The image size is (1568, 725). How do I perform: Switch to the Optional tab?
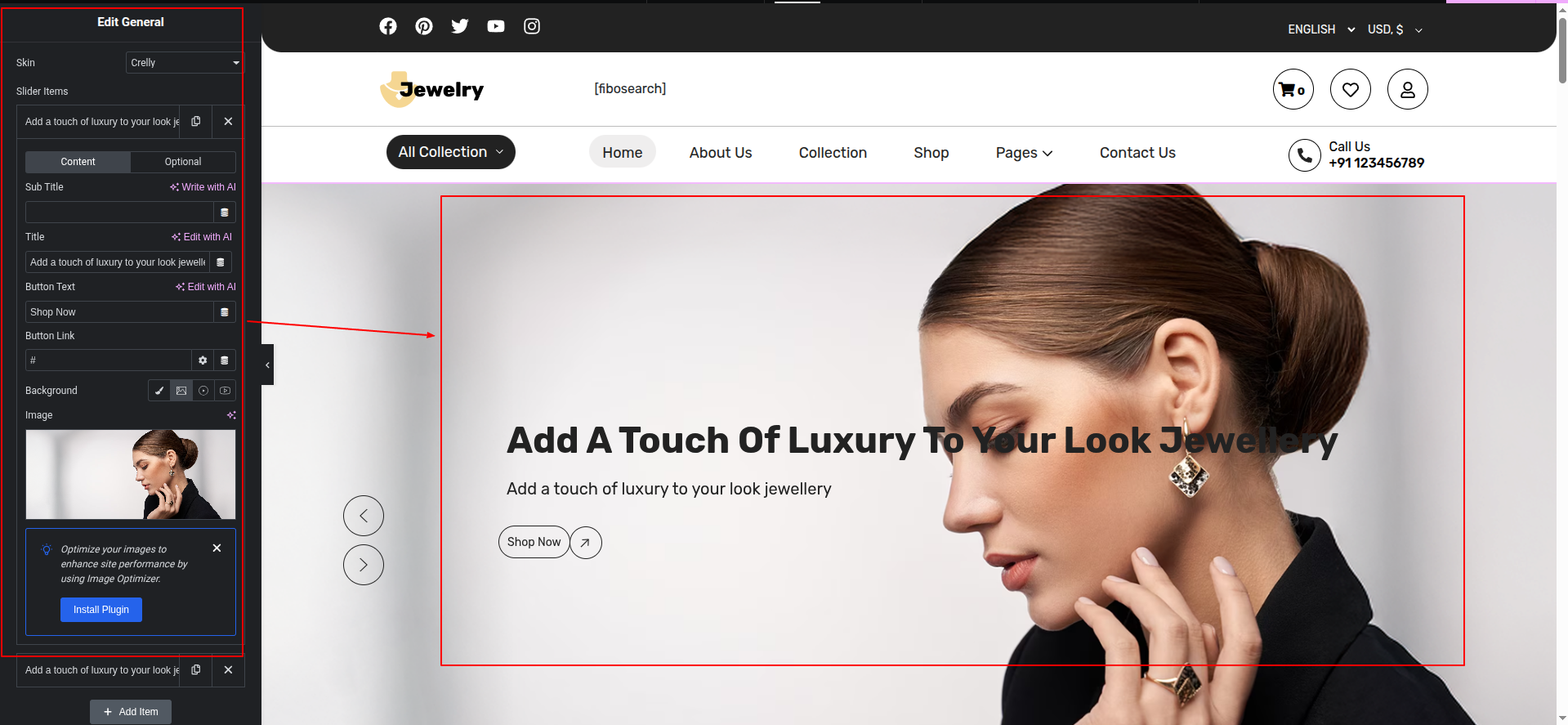183,162
